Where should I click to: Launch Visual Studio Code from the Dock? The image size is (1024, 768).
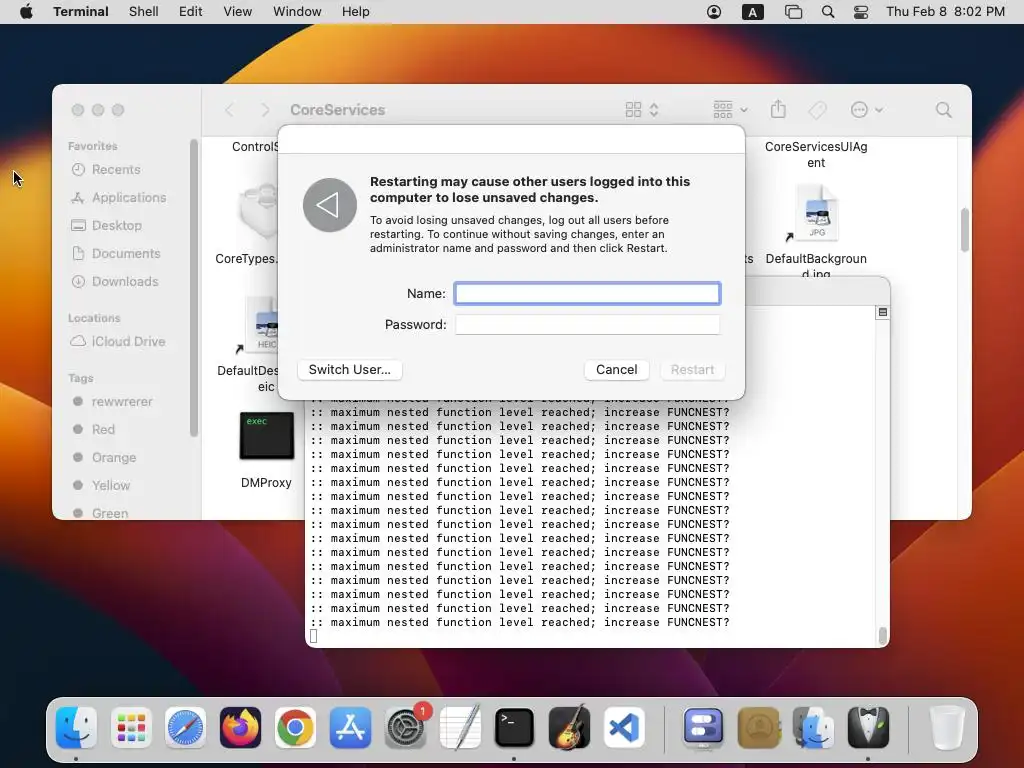(624, 728)
